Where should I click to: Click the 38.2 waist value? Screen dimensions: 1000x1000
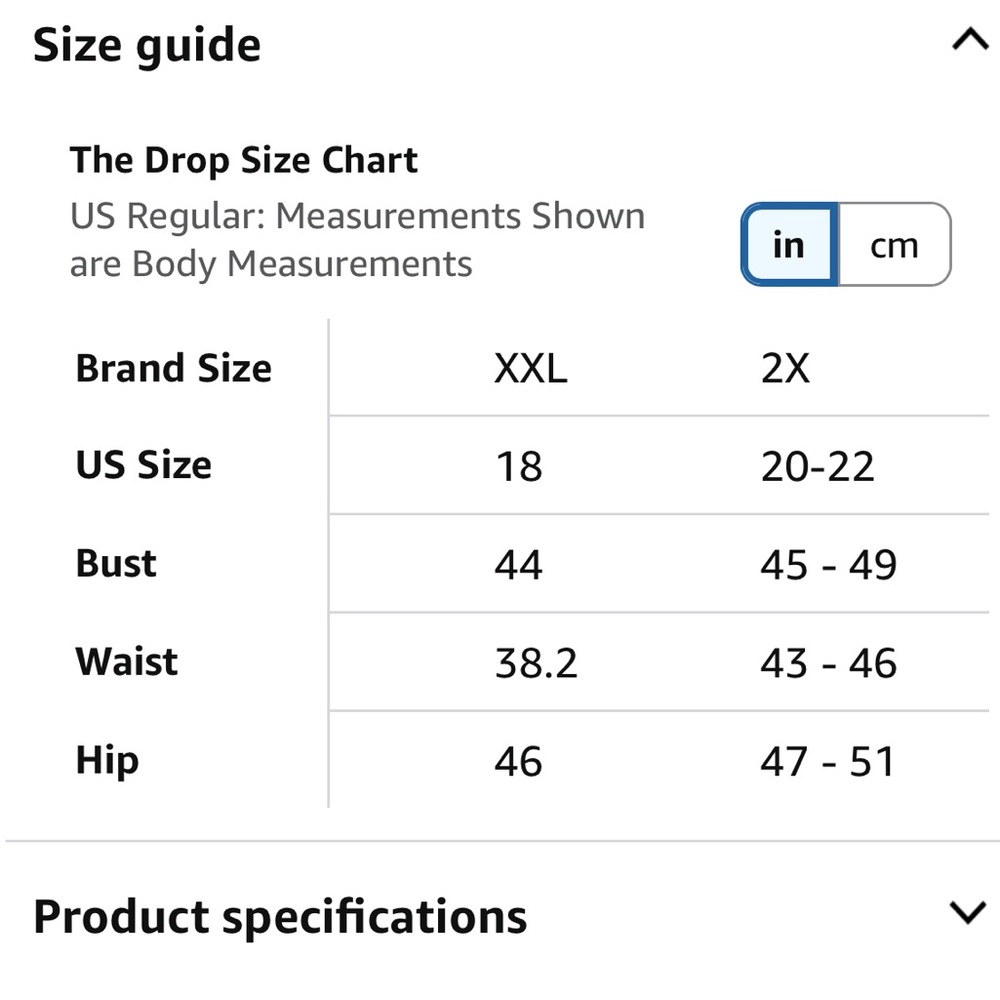pos(536,663)
